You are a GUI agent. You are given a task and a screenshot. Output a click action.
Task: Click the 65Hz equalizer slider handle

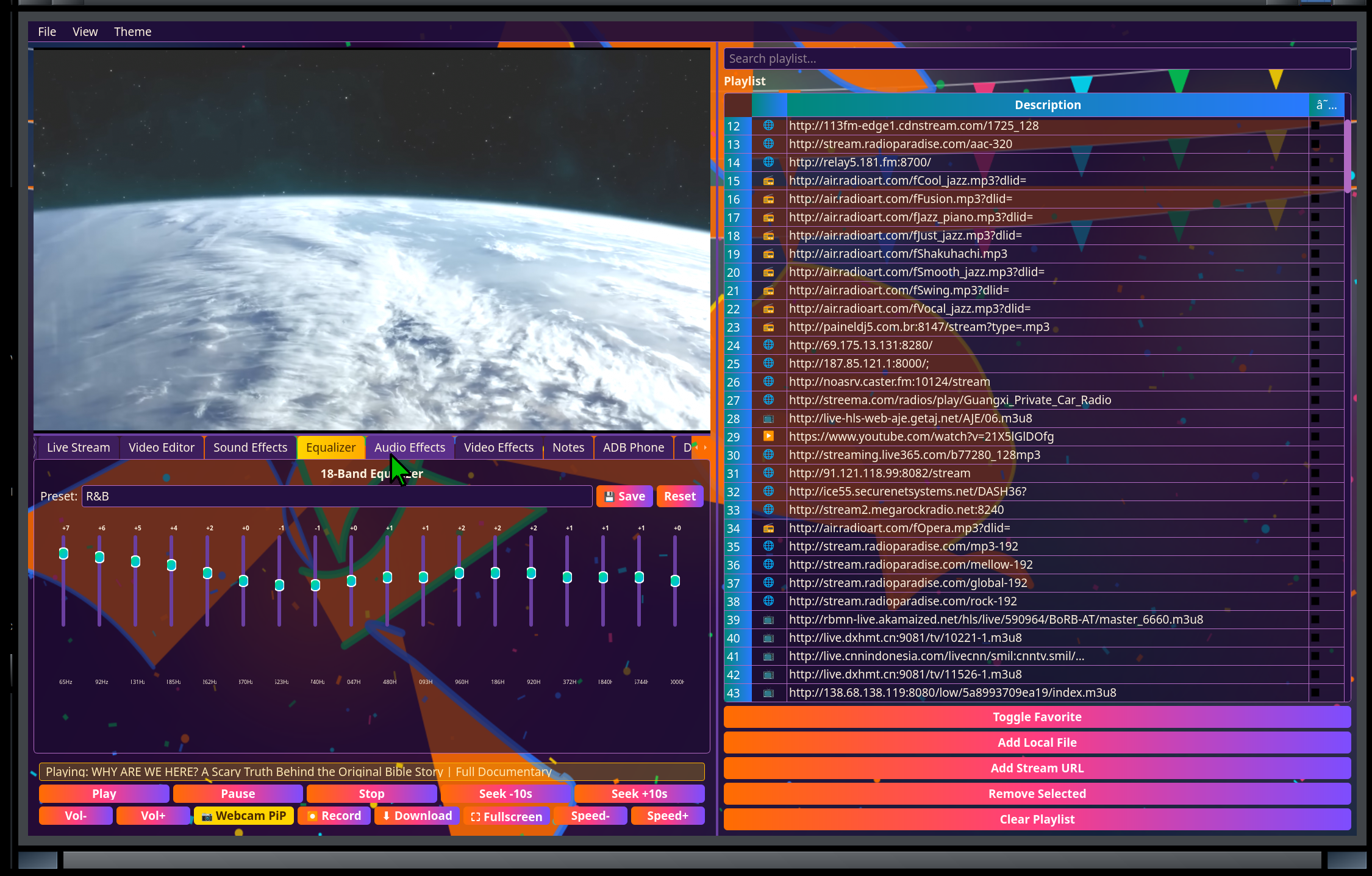click(x=63, y=554)
